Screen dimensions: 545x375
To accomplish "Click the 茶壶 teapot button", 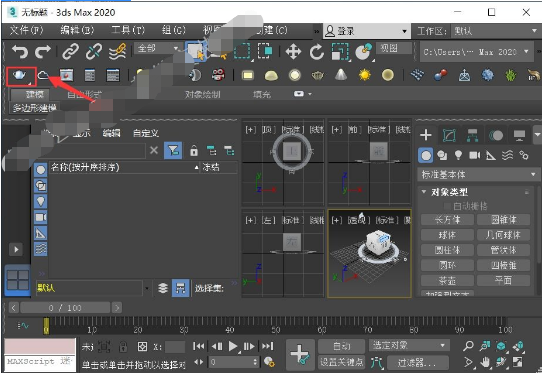I will 447,280.
